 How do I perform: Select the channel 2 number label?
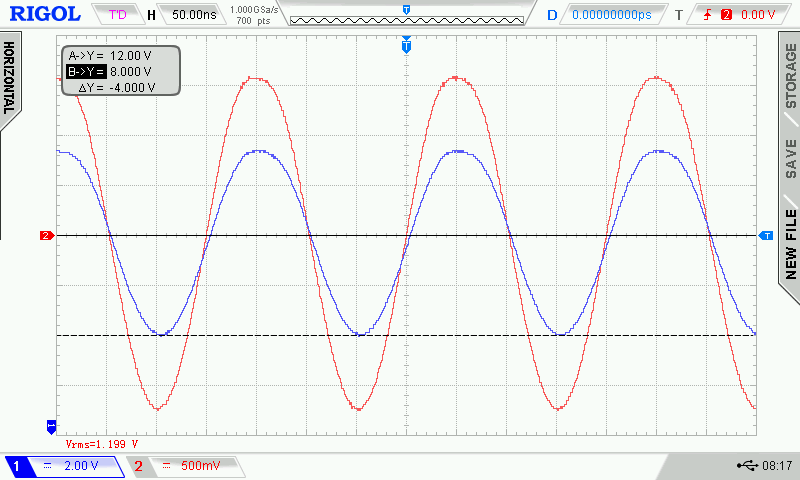click(138, 466)
